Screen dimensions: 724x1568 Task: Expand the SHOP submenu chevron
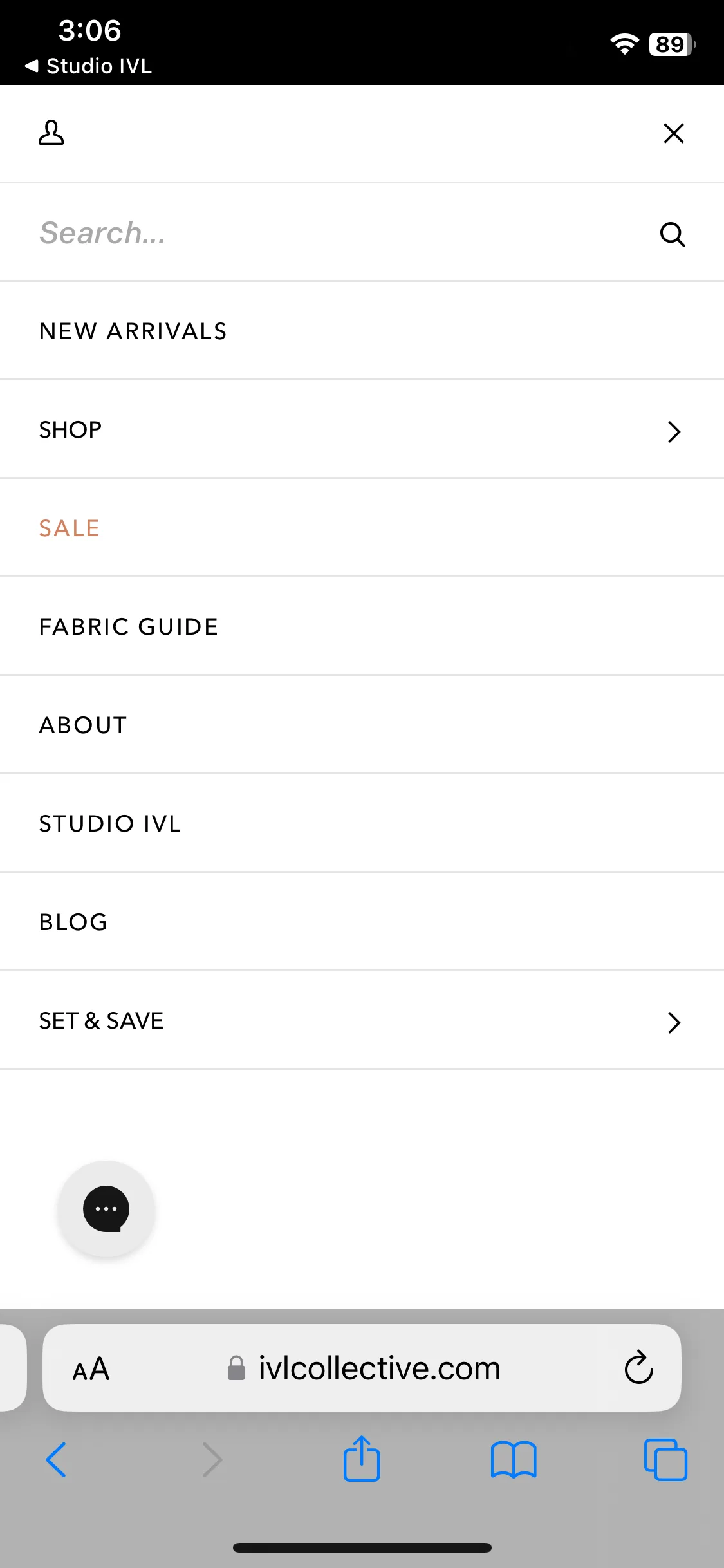point(674,431)
